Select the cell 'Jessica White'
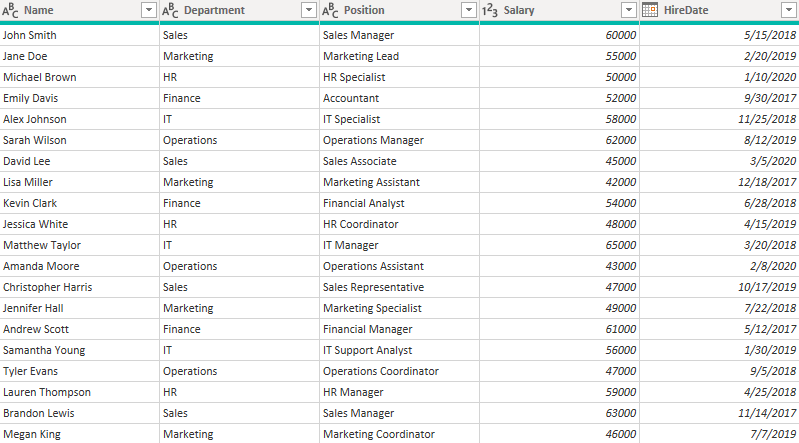 [x=79, y=224]
